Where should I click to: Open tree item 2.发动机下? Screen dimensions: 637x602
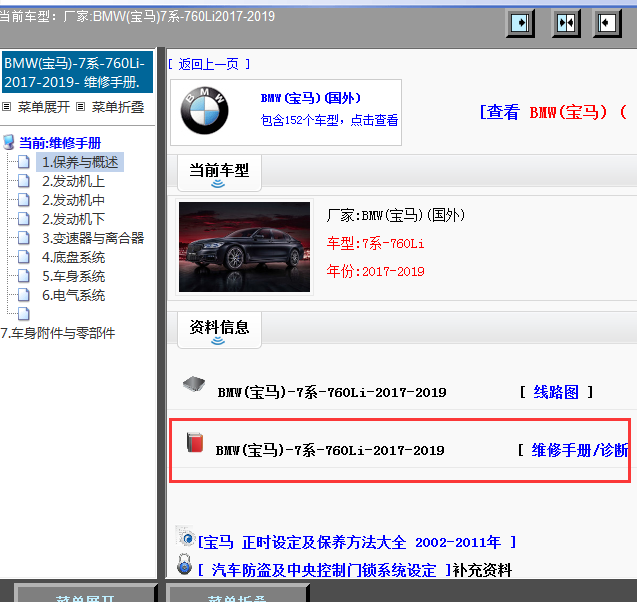[74, 219]
